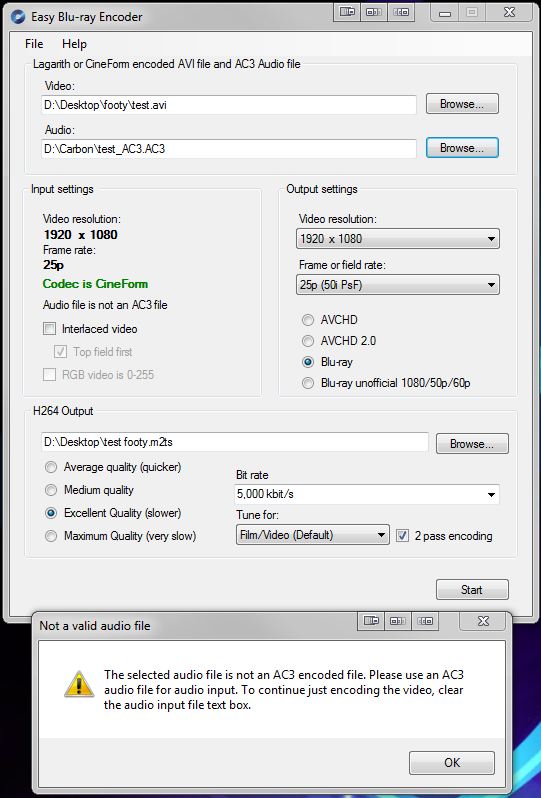Uncheck 2 pass encoding
This screenshot has width=541, height=798.
point(403,535)
